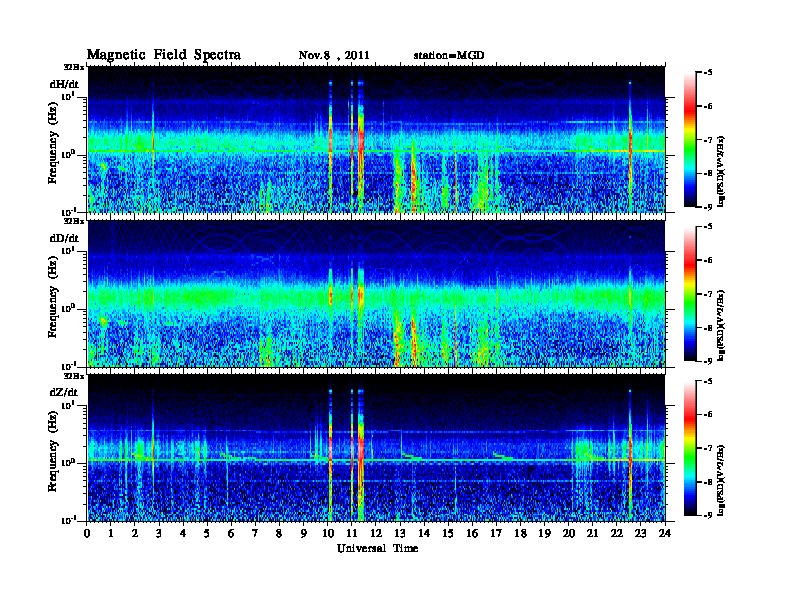
Task: Click the "Universal Time" axis title
Action: [377, 548]
